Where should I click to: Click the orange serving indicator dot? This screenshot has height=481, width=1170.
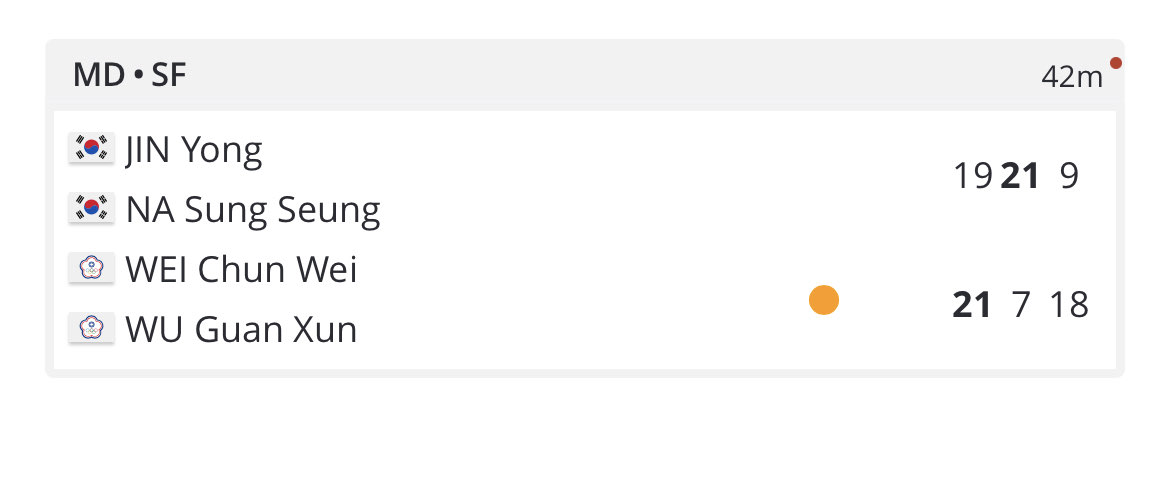[824, 300]
